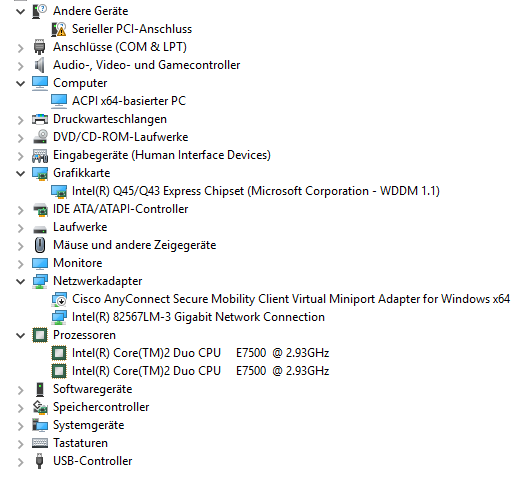Collapse the Netzwerkadapter category

(x=21, y=282)
